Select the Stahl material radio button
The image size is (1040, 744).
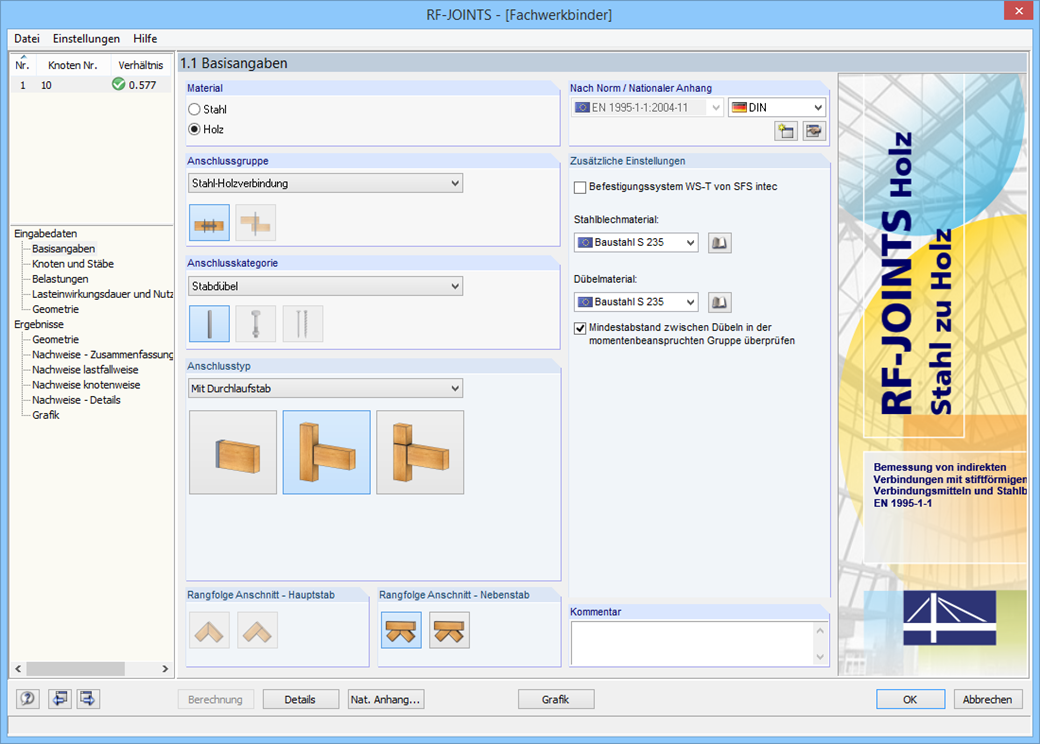coord(194,109)
